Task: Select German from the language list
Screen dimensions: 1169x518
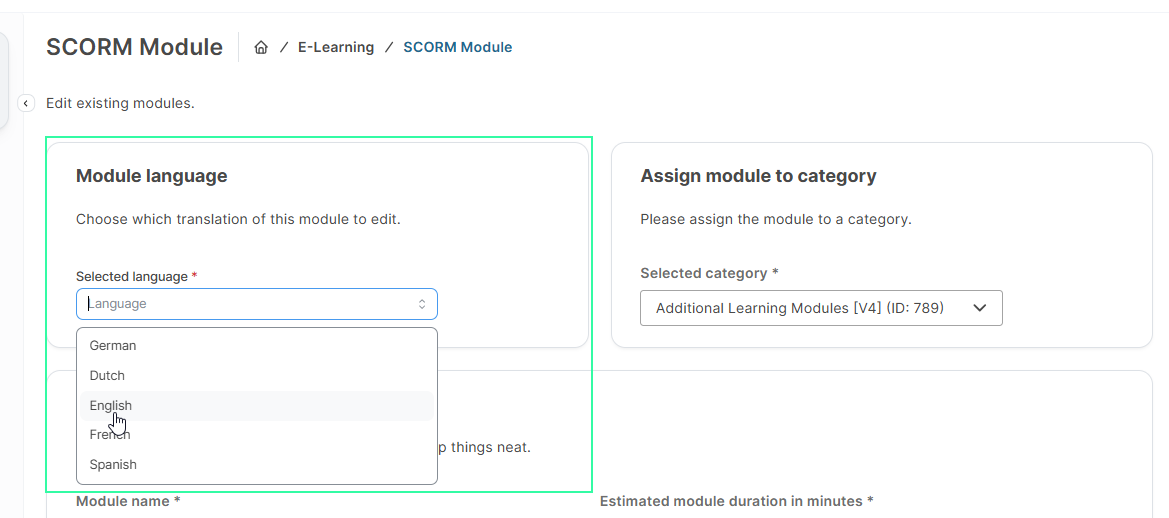Action: click(x=113, y=345)
